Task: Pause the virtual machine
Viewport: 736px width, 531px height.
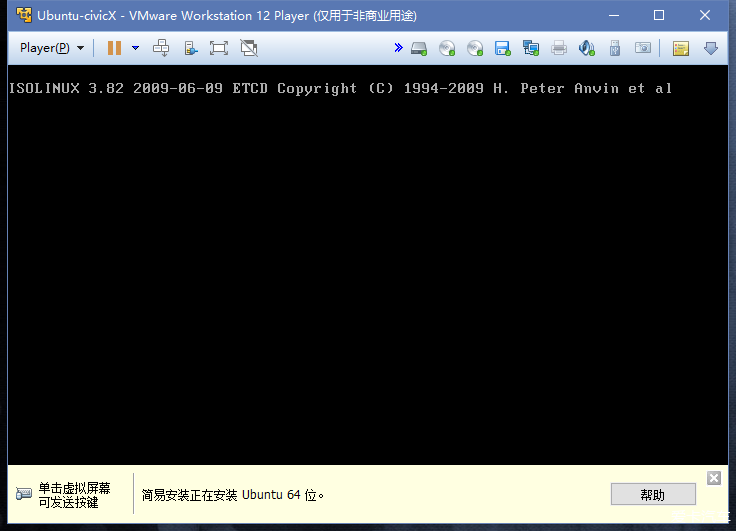Action: pyautogui.click(x=115, y=48)
